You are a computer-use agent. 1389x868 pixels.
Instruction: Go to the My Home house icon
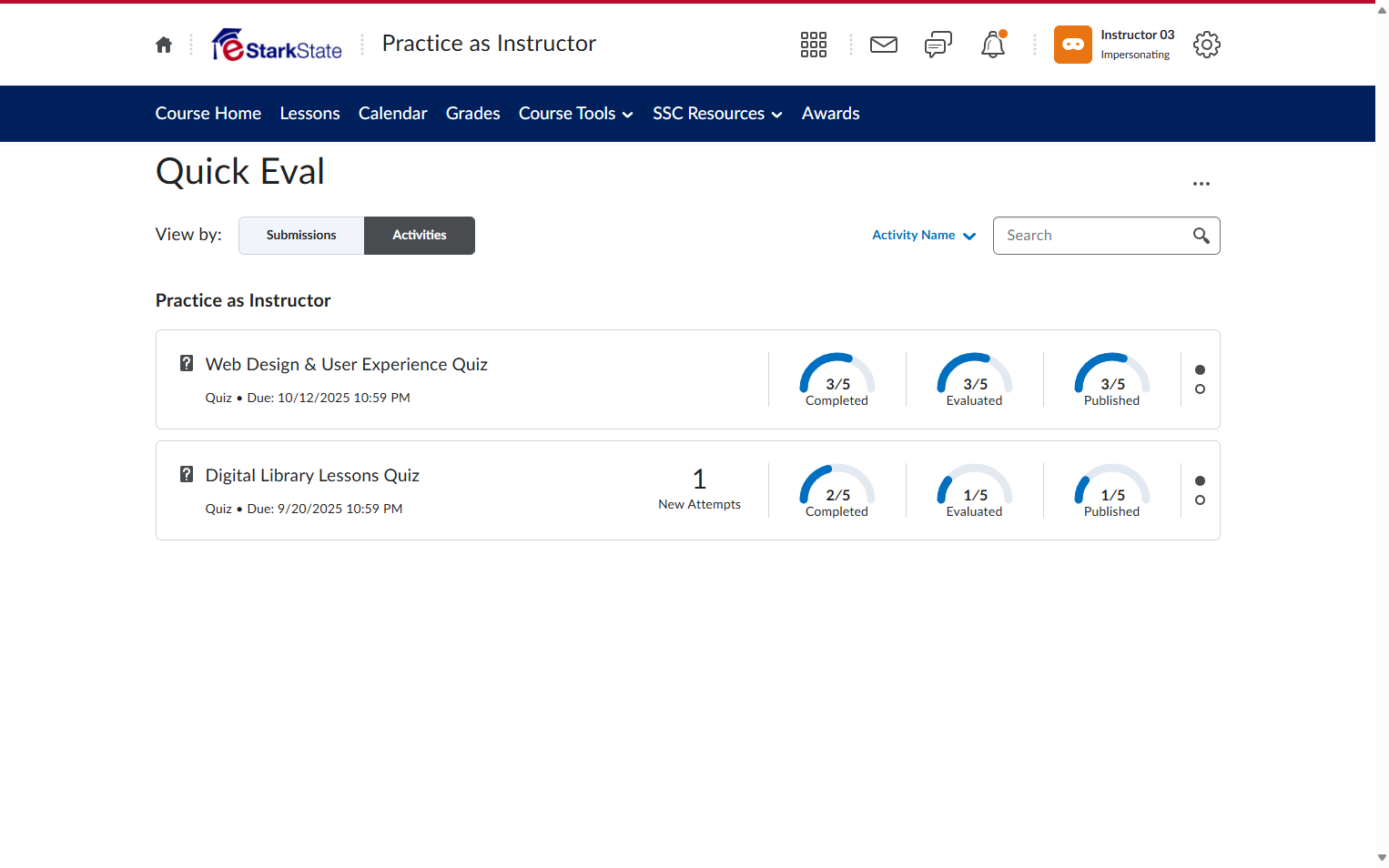point(164,45)
